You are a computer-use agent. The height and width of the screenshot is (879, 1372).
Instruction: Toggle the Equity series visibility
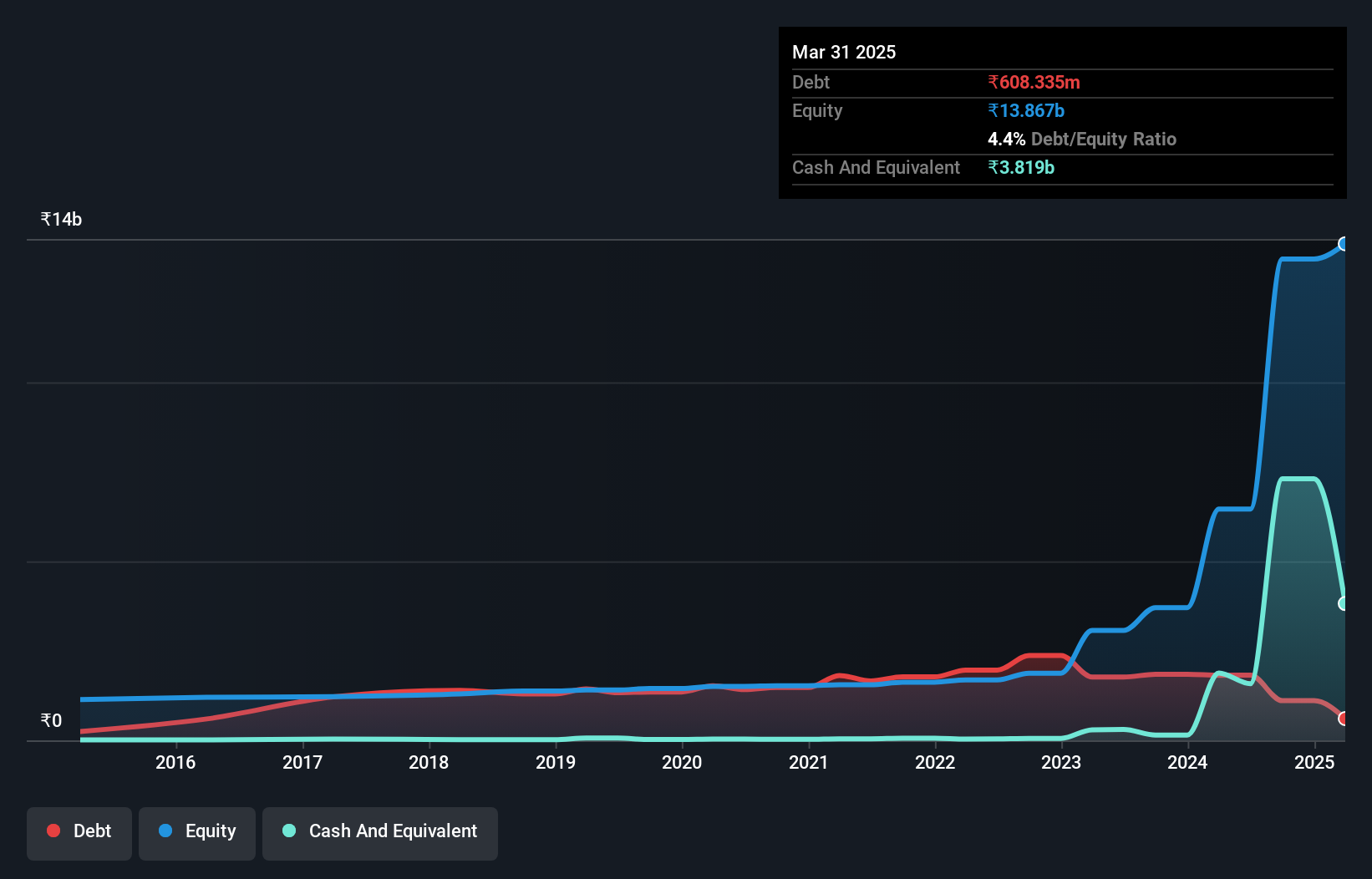(196, 831)
